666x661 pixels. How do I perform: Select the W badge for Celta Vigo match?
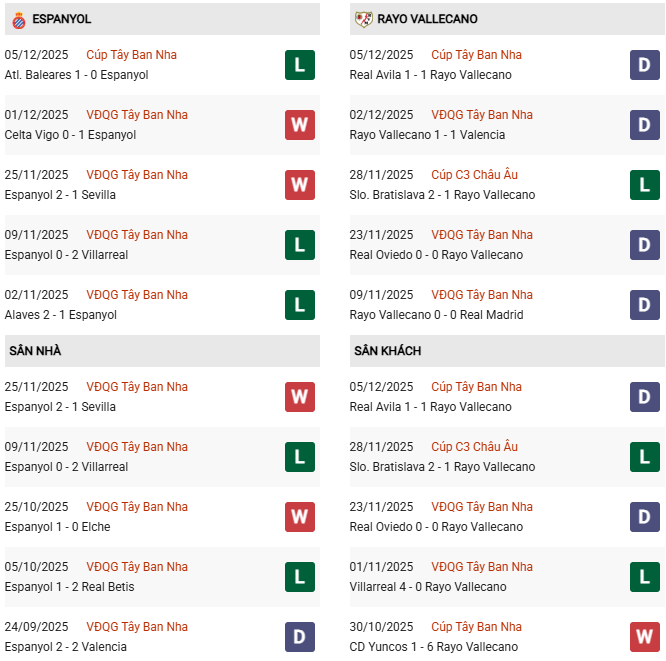coord(300,125)
